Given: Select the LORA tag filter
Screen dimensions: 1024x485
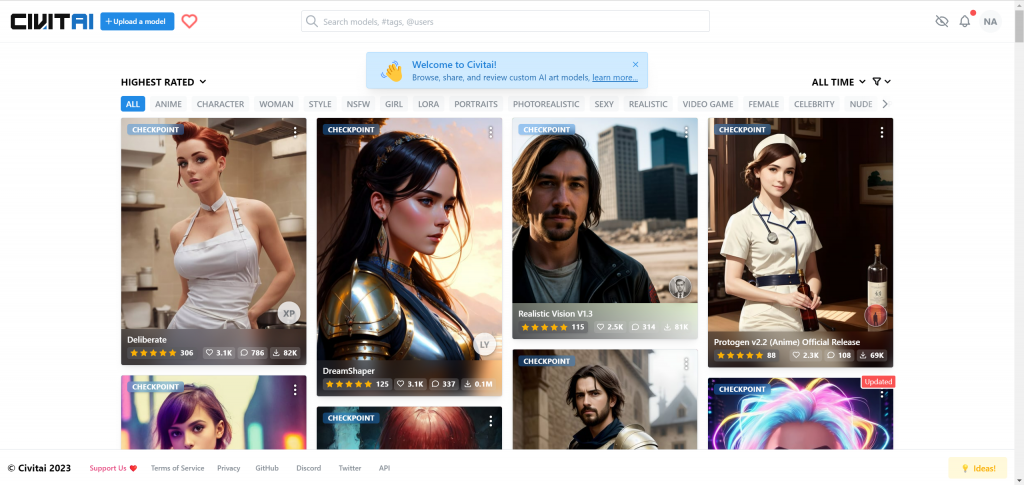Looking at the screenshot, I should (x=428, y=104).
